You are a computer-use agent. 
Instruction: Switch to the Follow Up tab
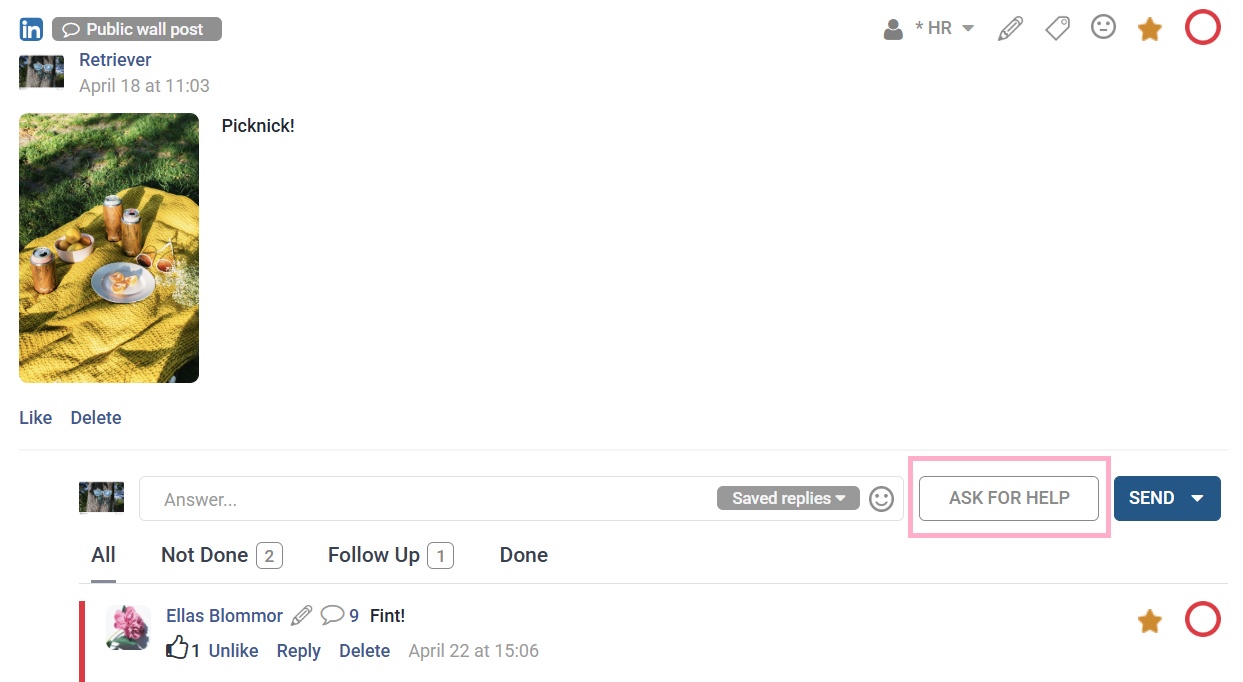(x=391, y=555)
